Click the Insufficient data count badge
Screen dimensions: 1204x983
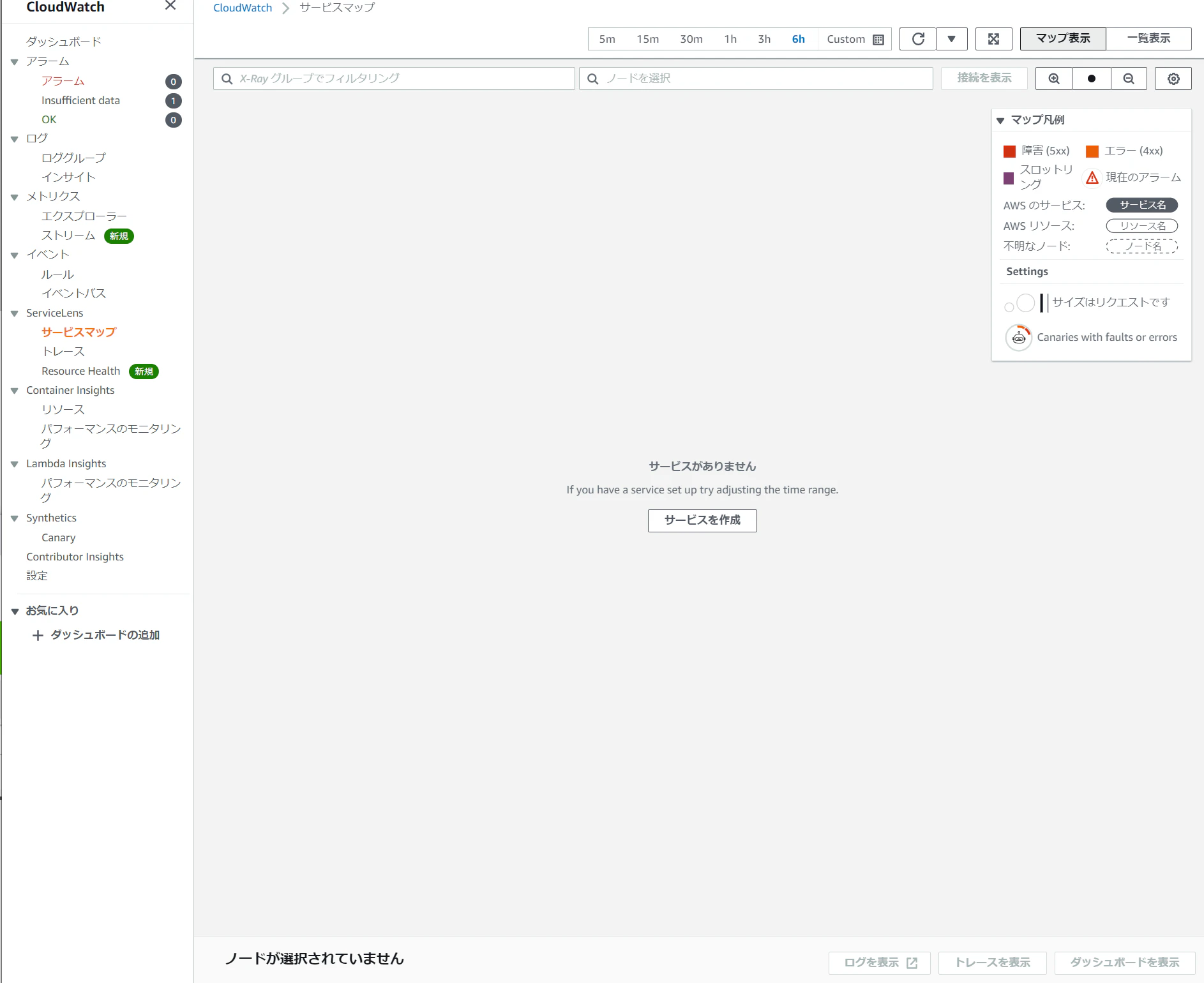(173, 101)
